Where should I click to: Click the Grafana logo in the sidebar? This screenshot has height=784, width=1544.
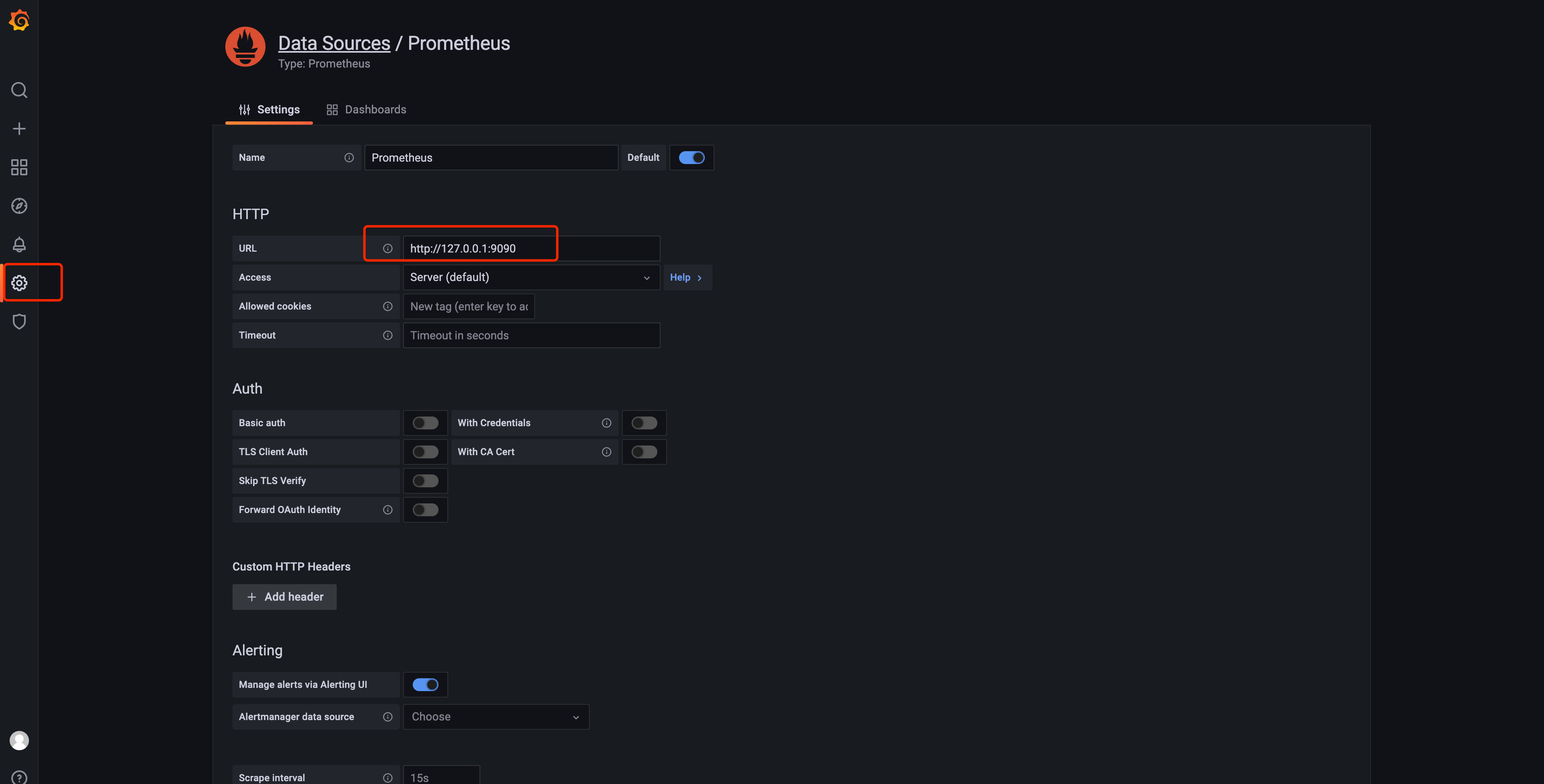[x=19, y=20]
